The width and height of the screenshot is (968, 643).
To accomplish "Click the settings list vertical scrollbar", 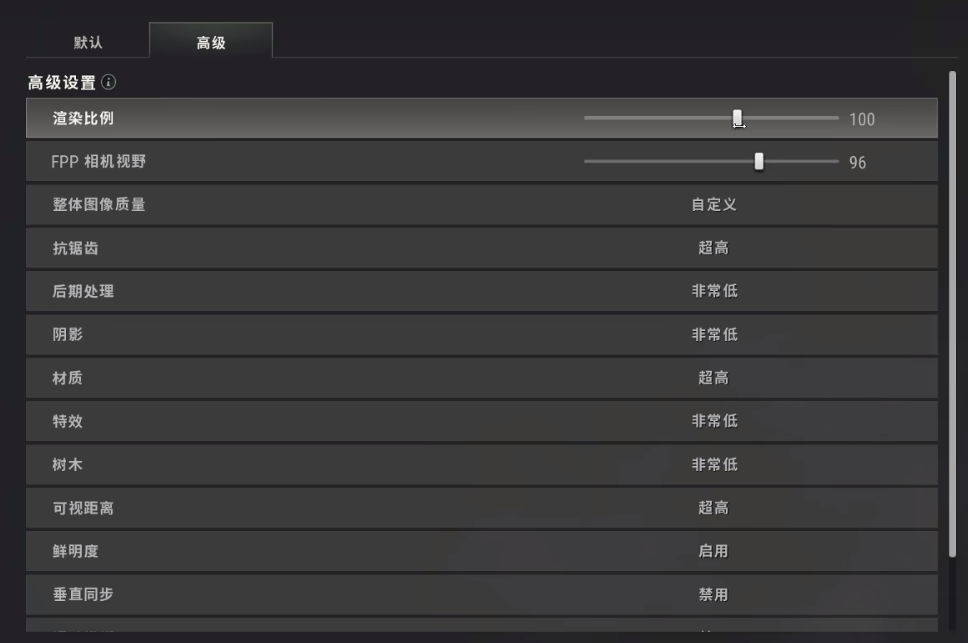I will click(952, 300).
